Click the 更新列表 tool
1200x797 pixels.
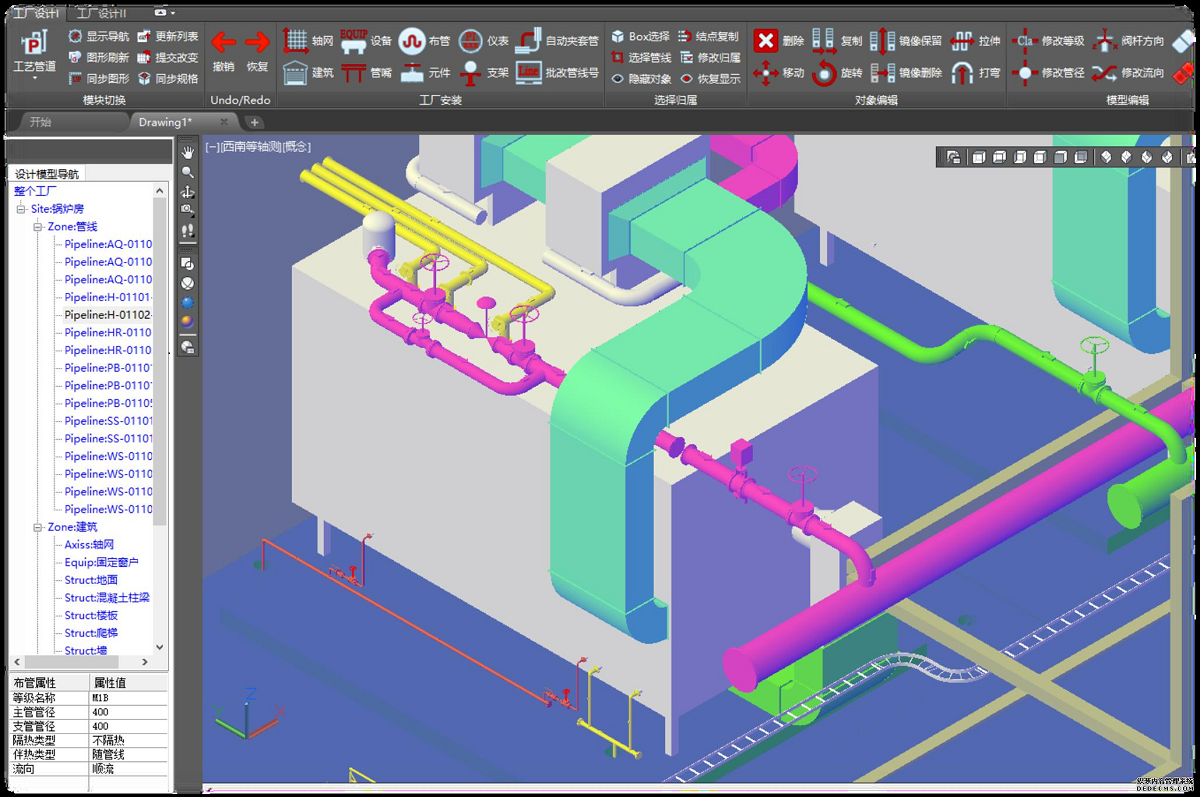pyautogui.click(x=167, y=36)
